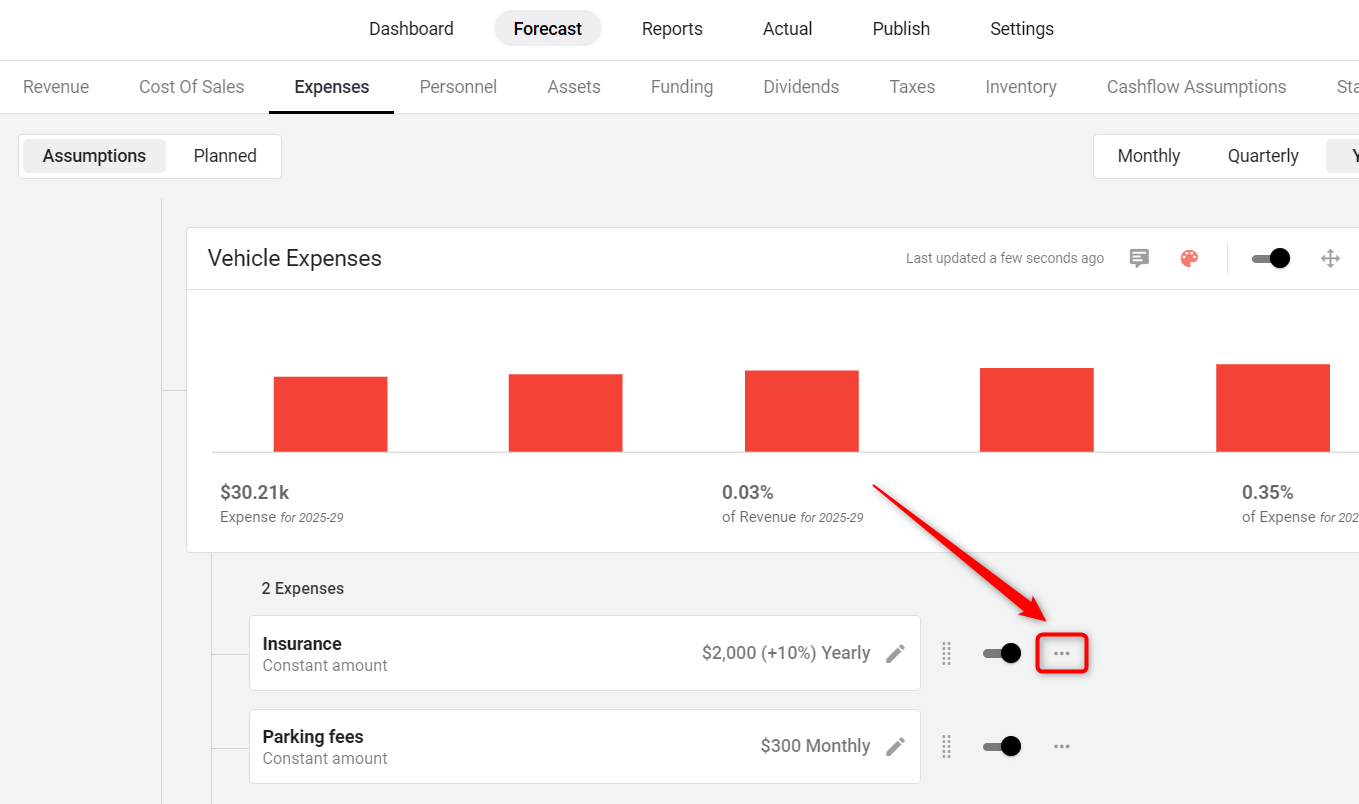Click move handle icon on Vehicle Expenses card
This screenshot has height=804, width=1359.
tap(1330, 258)
